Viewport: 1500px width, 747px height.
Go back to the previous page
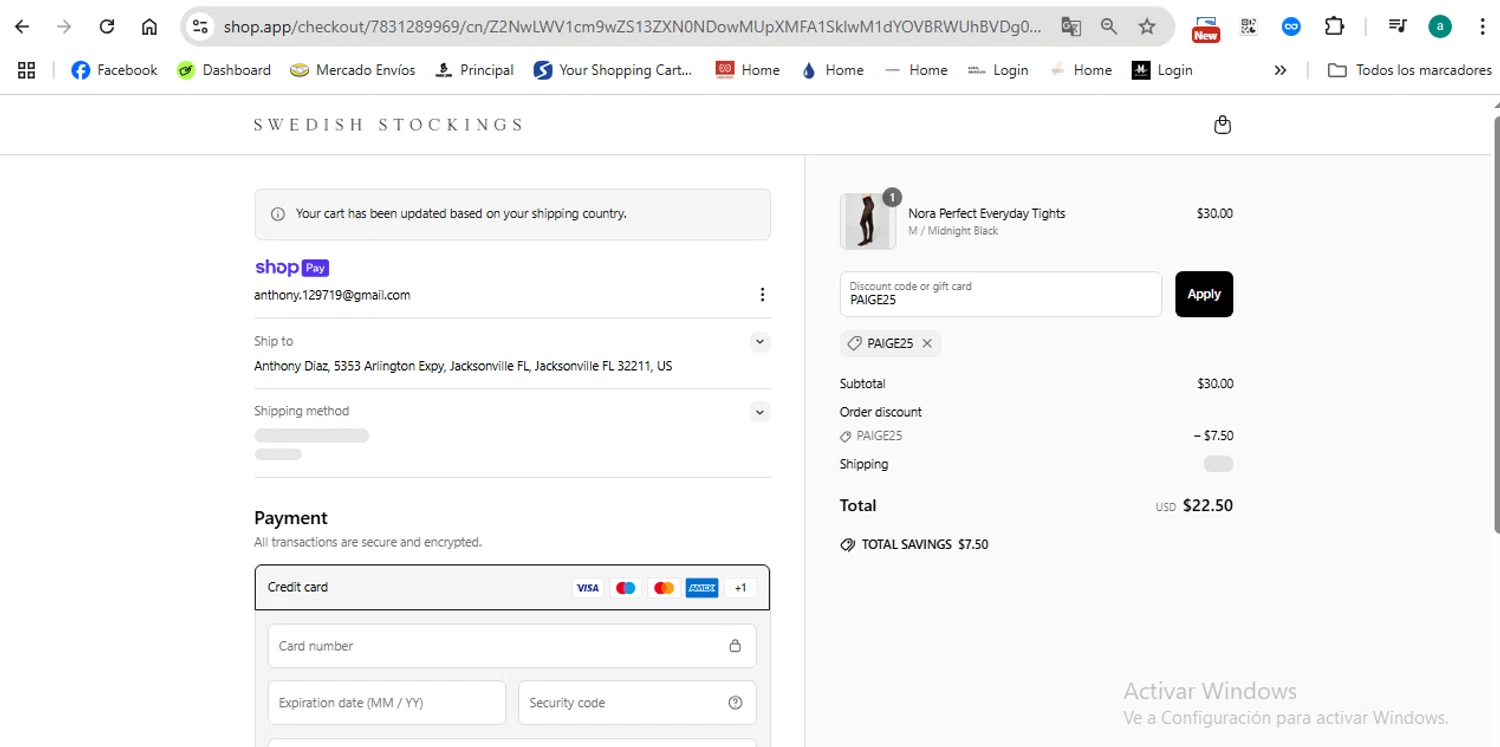pos(22,27)
